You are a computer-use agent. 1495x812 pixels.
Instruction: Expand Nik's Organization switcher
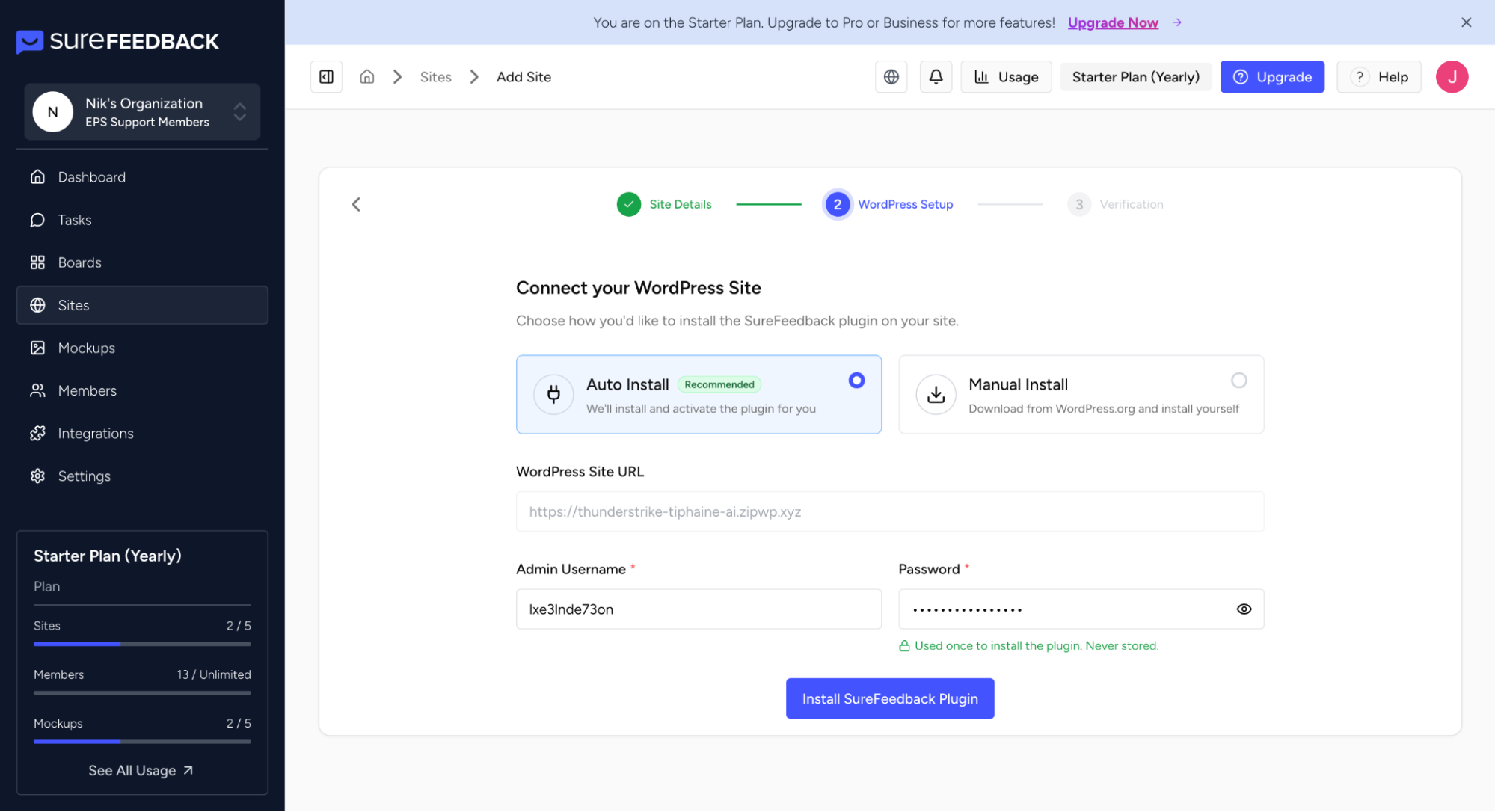point(142,112)
